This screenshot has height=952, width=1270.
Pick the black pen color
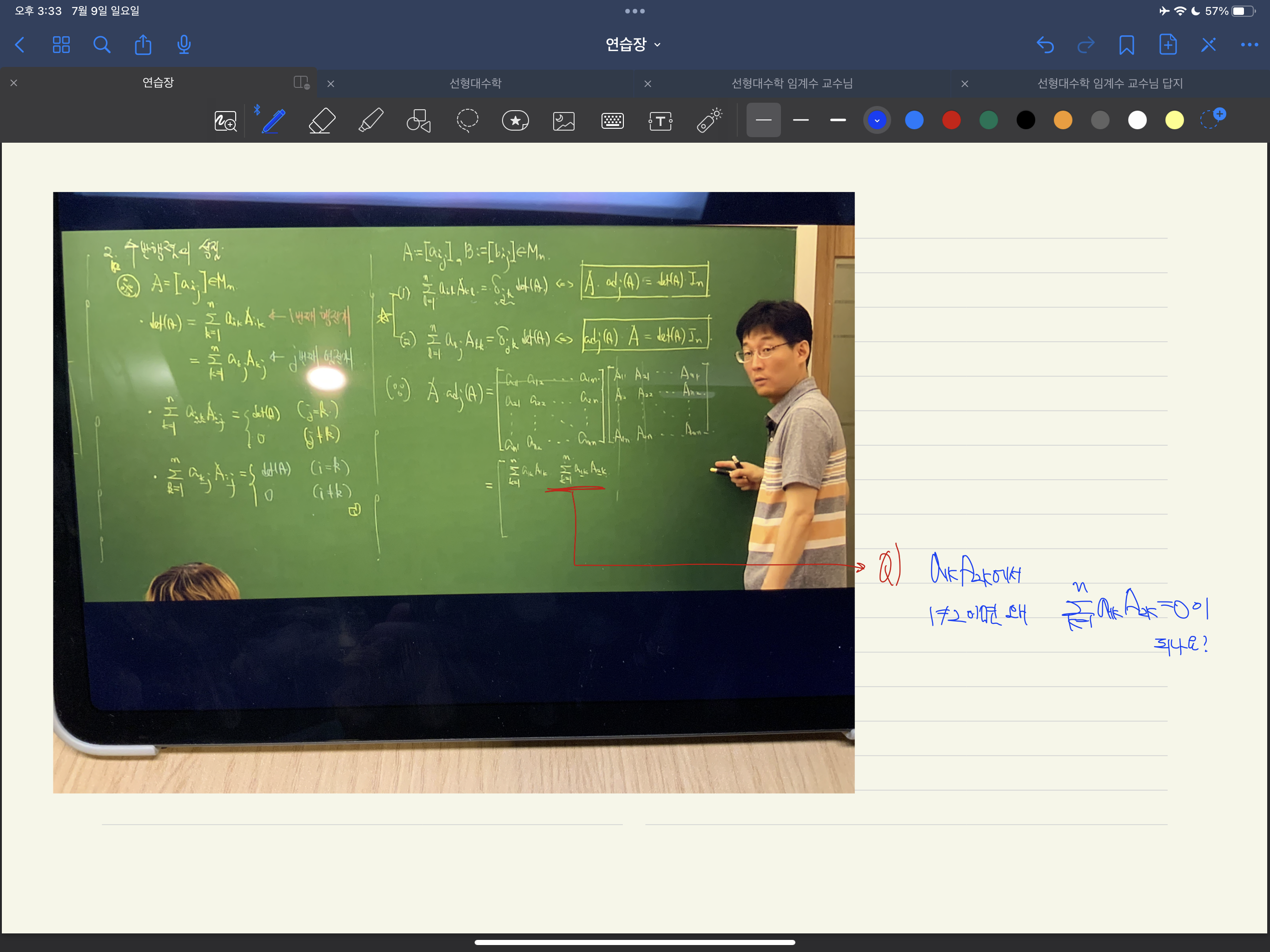coord(1025,120)
